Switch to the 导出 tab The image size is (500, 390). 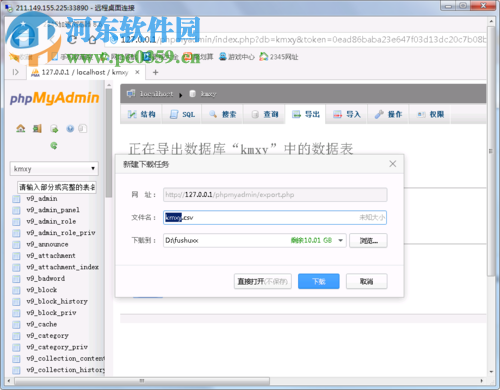point(306,114)
